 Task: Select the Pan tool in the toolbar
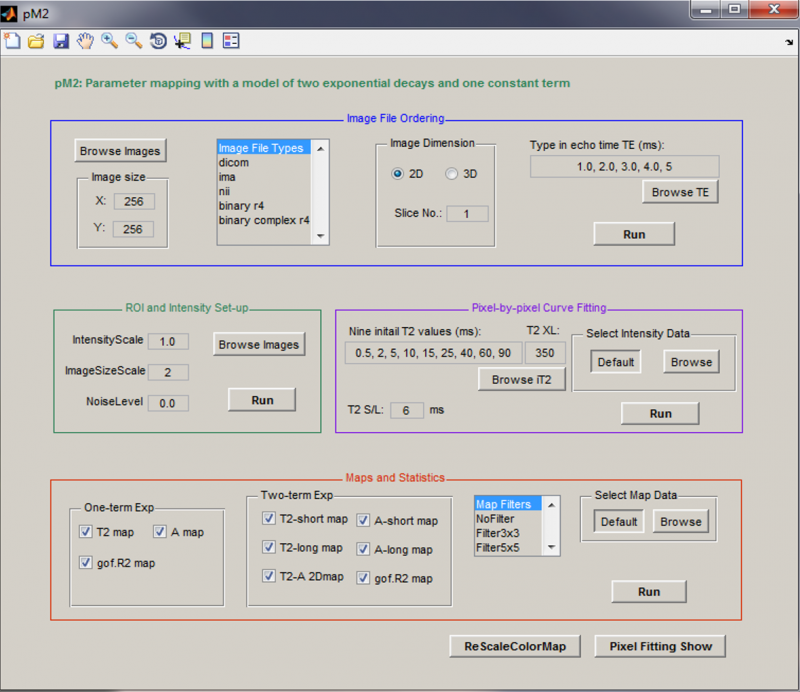click(x=86, y=40)
